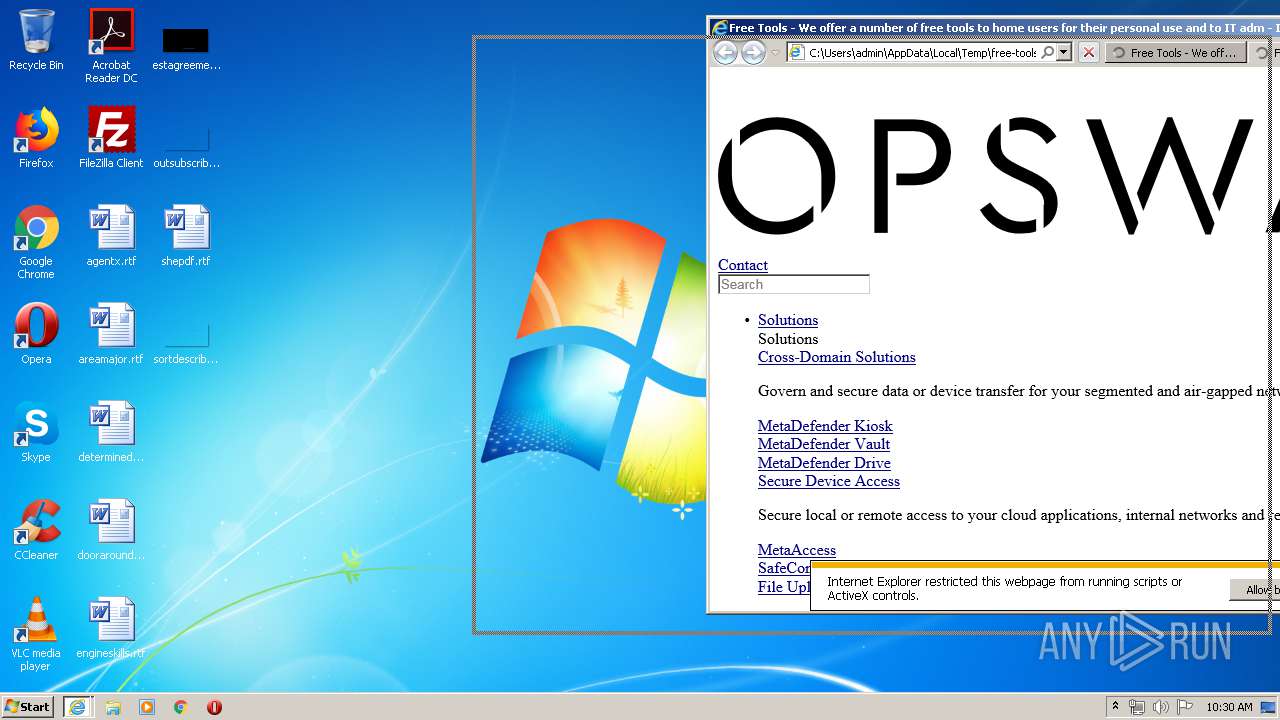Select shepdf.rtf document icon
The height and width of the screenshot is (720, 1280).
(186, 236)
